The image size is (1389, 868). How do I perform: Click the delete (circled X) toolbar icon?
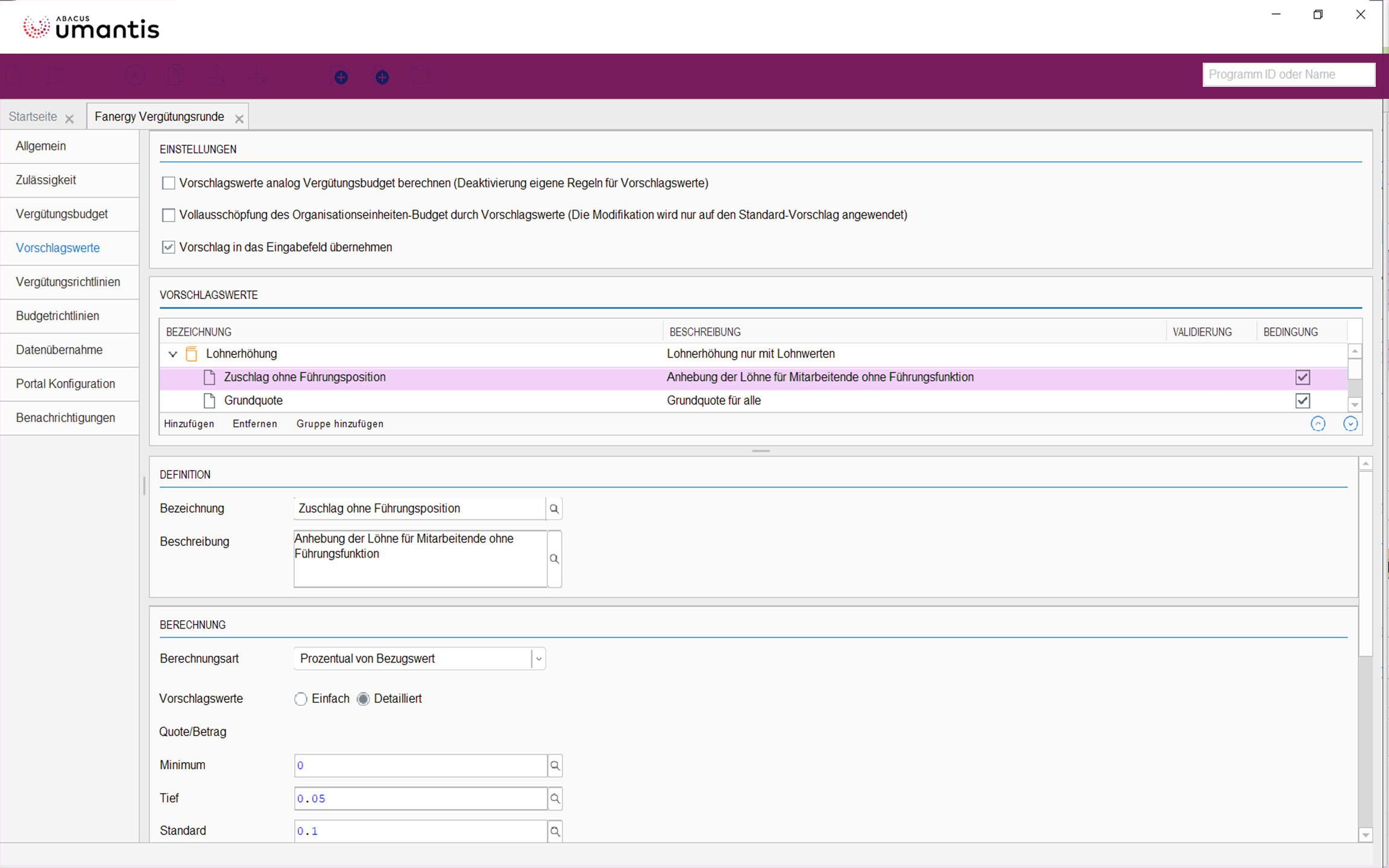coord(135,76)
